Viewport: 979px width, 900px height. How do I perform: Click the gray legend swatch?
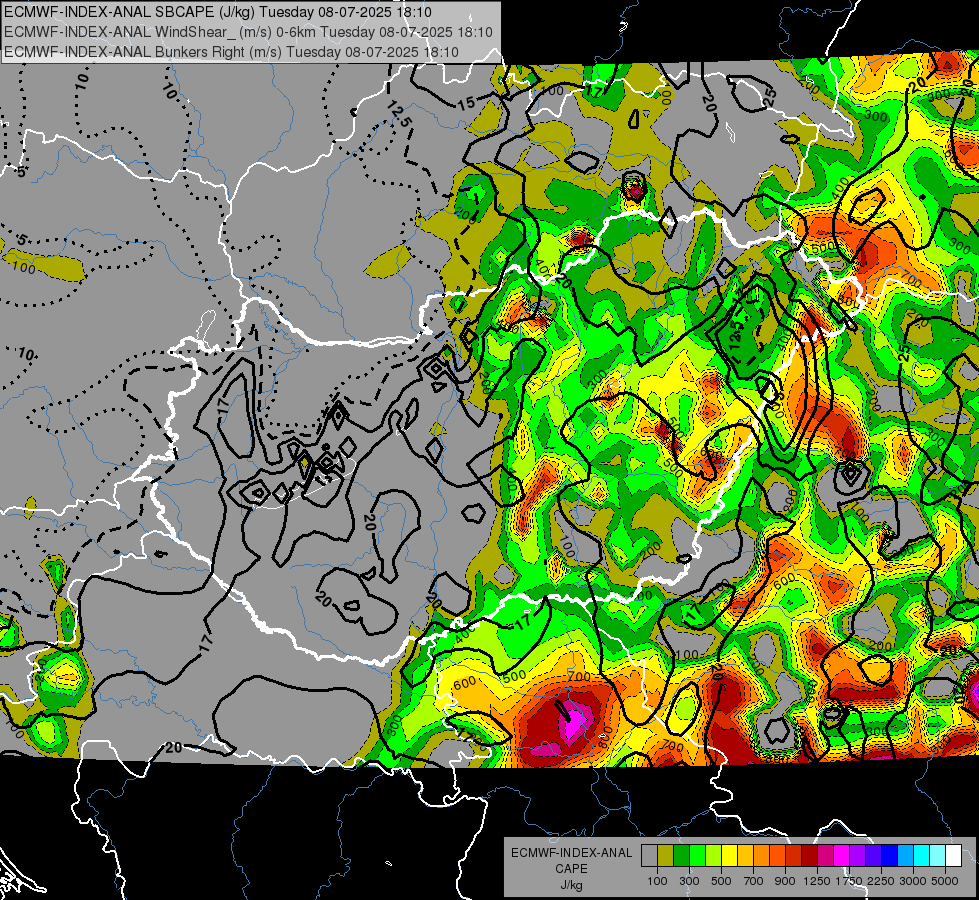649,855
